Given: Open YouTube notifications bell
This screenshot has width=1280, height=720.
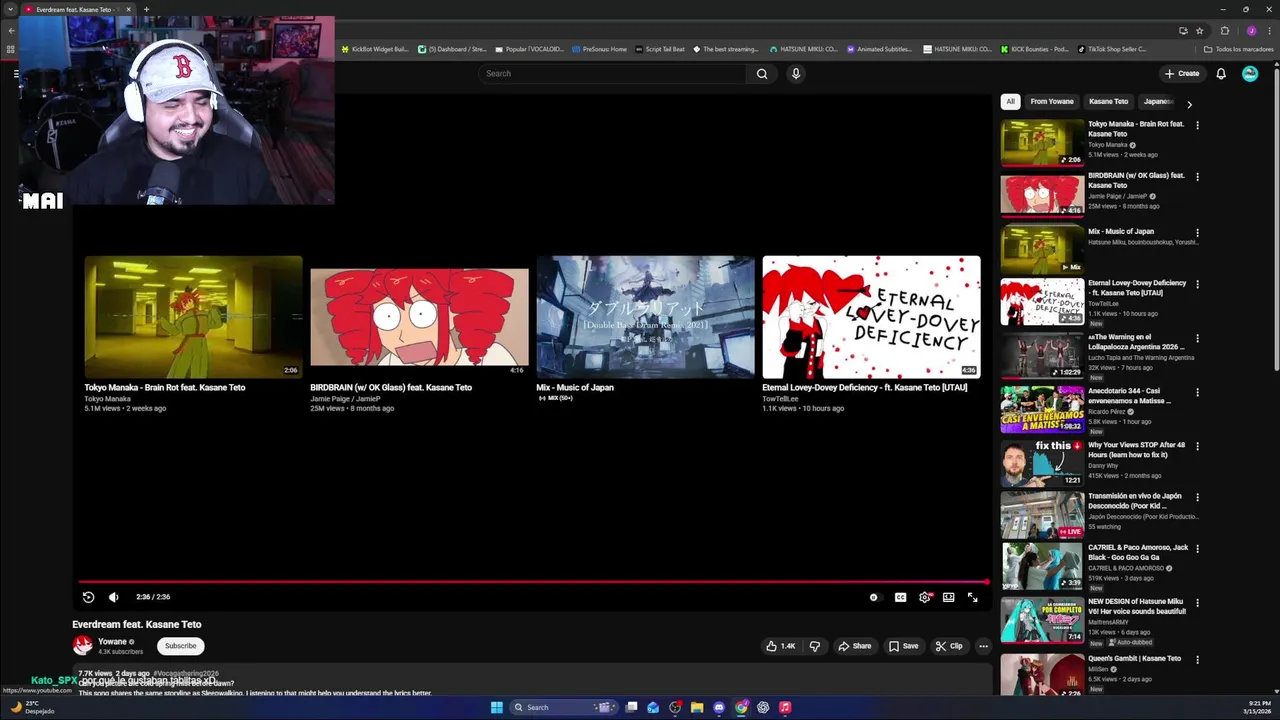Looking at the screenshot, I should 1221,73.
